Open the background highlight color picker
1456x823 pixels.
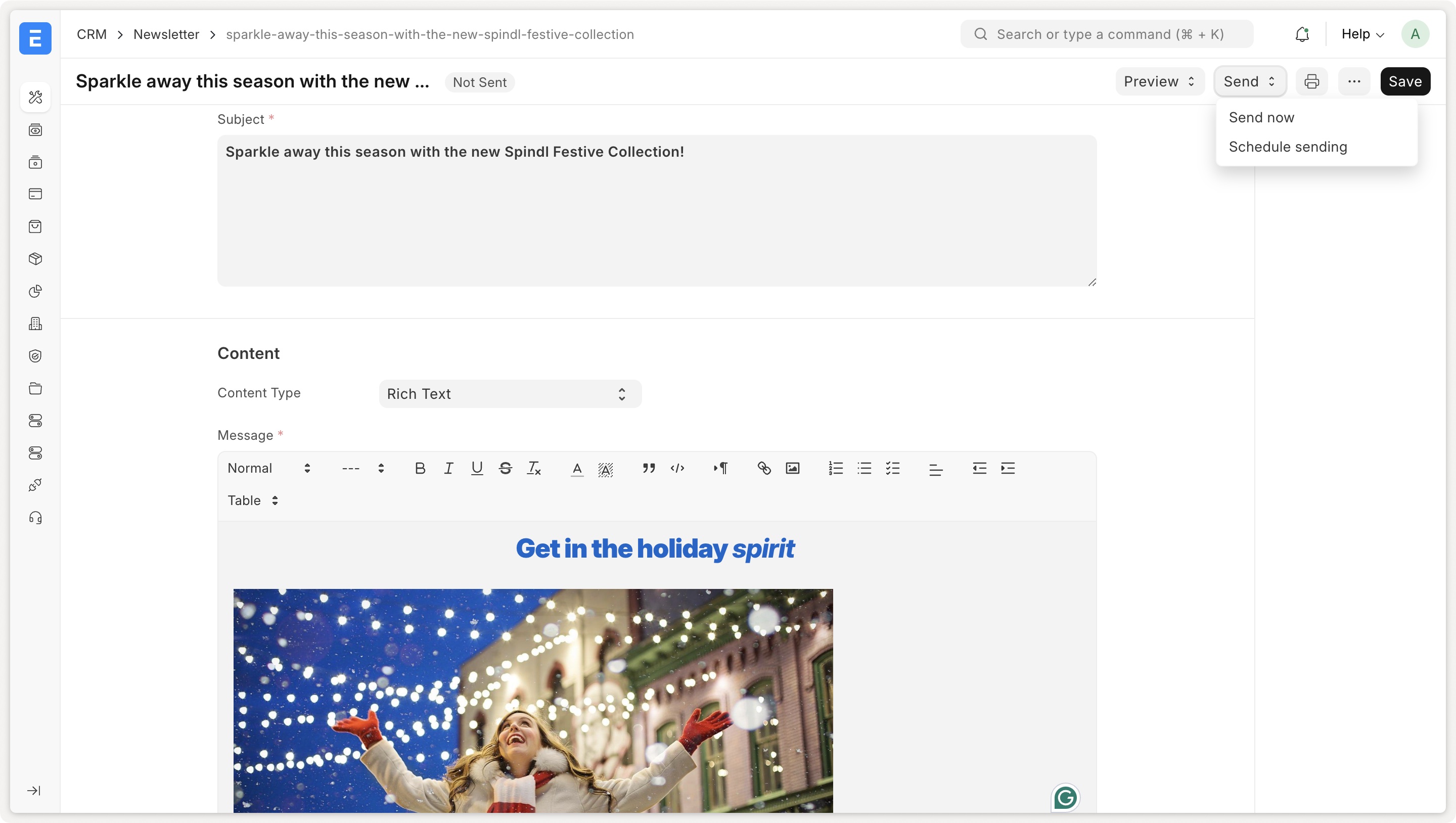coord(605,469)
